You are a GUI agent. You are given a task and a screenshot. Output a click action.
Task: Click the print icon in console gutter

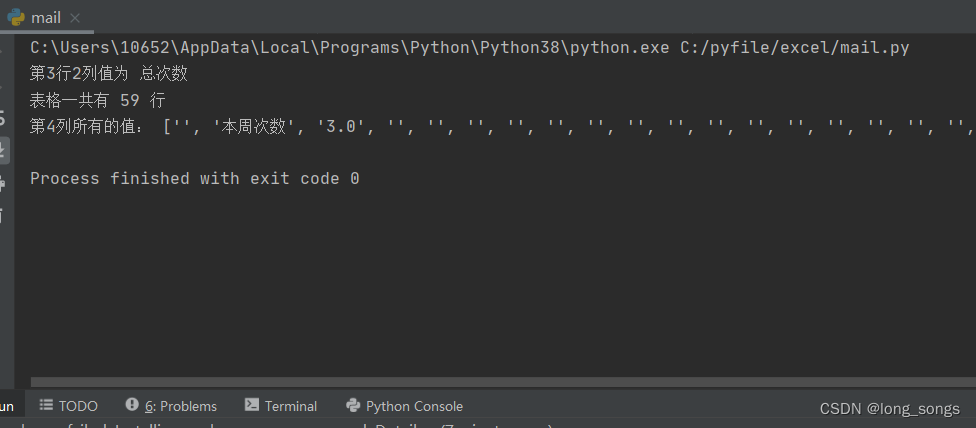tap(4, 183)
